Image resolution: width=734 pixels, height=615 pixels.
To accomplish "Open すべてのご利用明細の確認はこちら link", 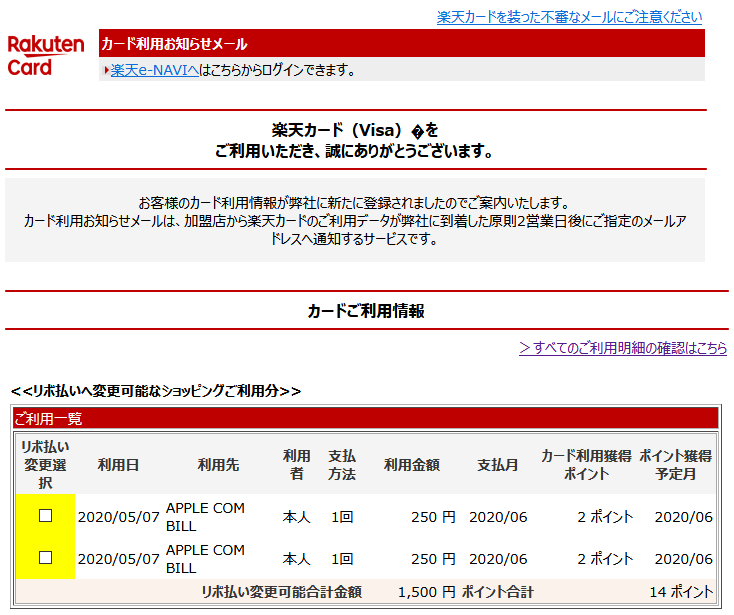I will tap(623, 348).
